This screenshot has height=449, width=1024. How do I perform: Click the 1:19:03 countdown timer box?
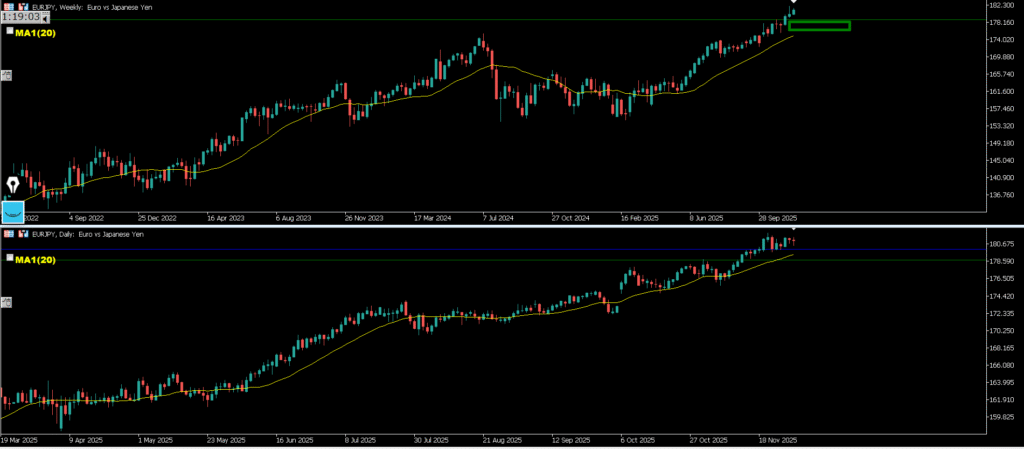point(21,18)
